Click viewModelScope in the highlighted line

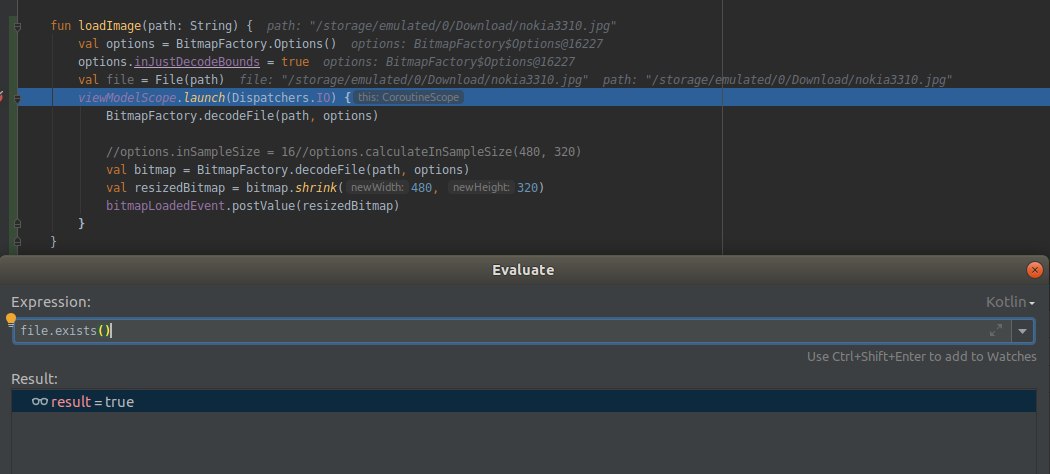point(129,98)
